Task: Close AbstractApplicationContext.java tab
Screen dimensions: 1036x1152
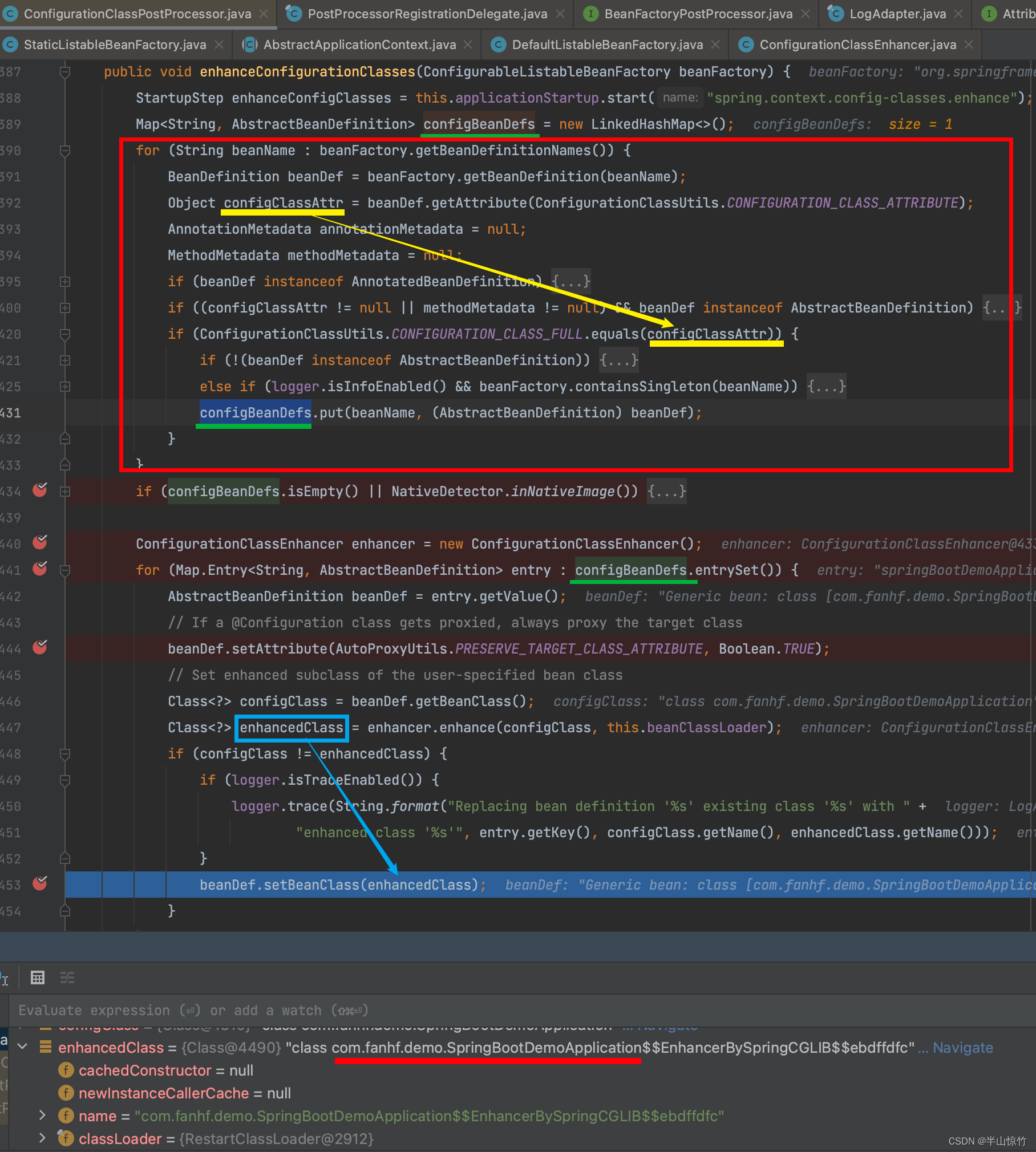Action: point(468,44)
